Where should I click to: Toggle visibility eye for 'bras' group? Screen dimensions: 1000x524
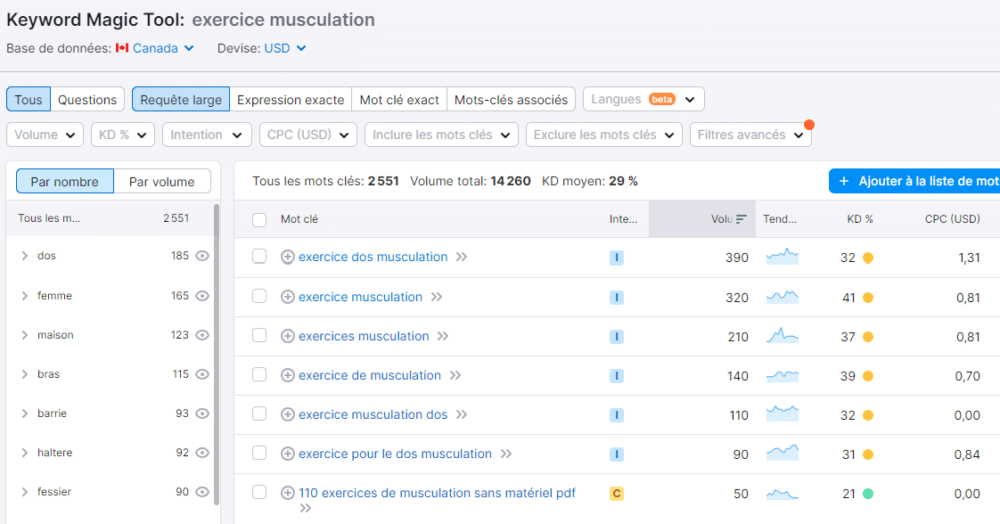pyautogui.click(x=202, y=374)
